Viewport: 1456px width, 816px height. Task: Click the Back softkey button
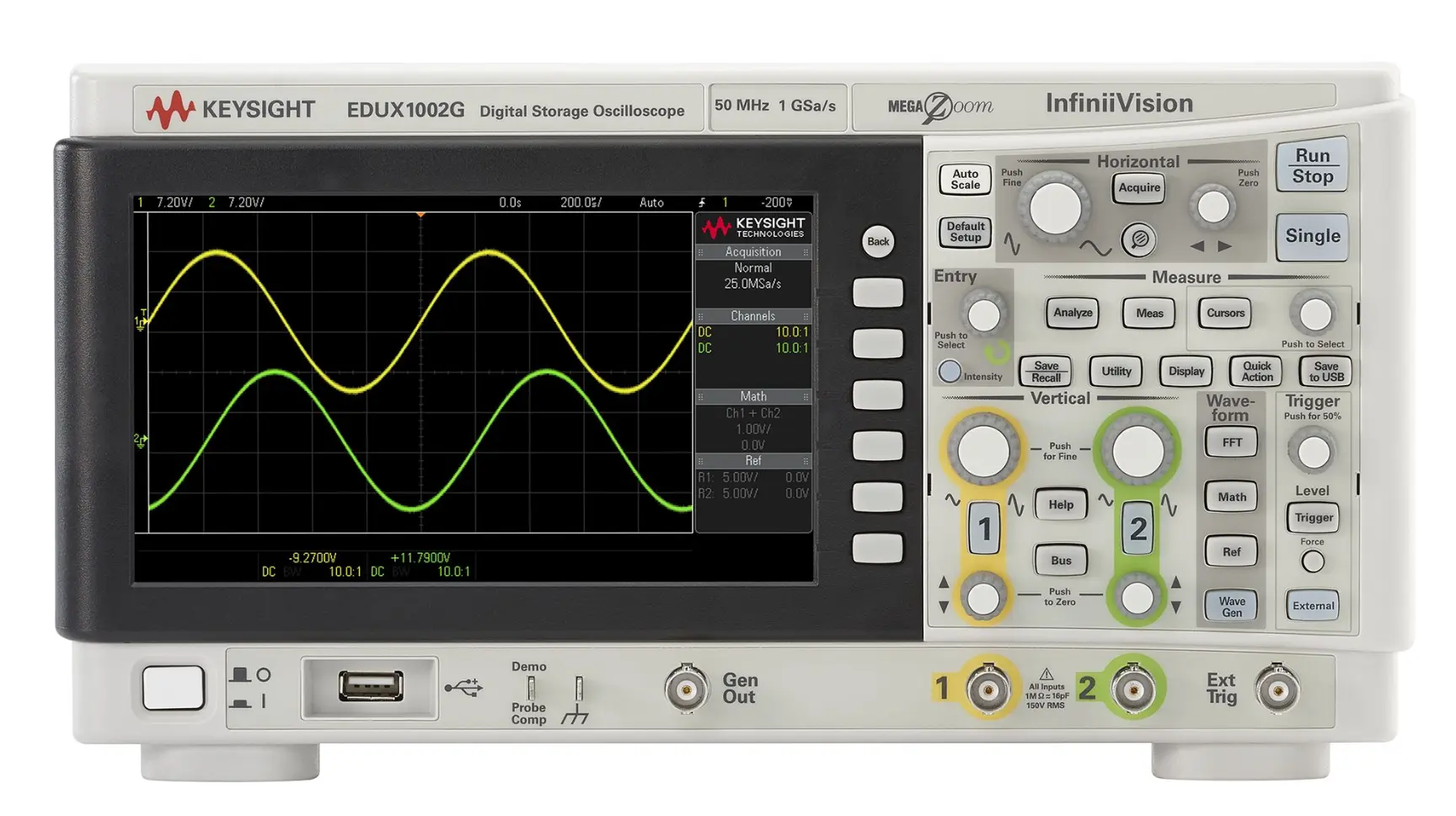(878, 241)
